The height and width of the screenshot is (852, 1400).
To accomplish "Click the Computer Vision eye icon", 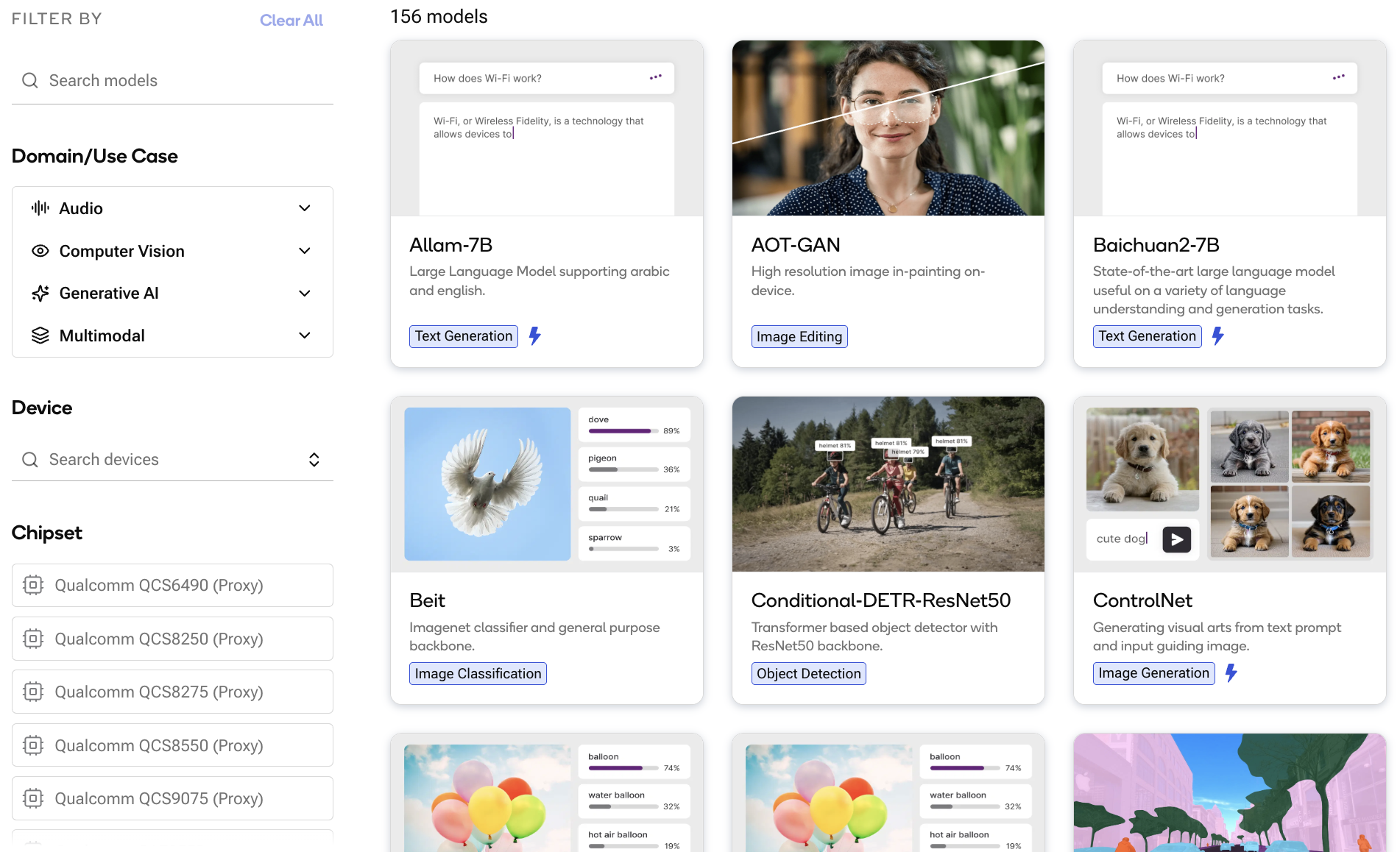I will coord(40,251).
